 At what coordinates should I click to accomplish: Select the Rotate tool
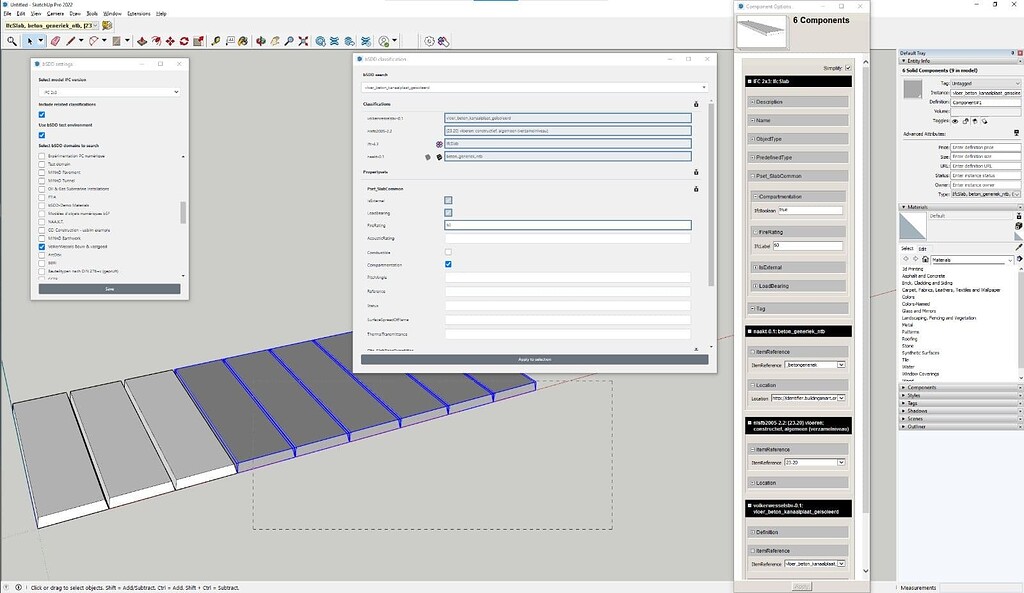tap(184, 41)
